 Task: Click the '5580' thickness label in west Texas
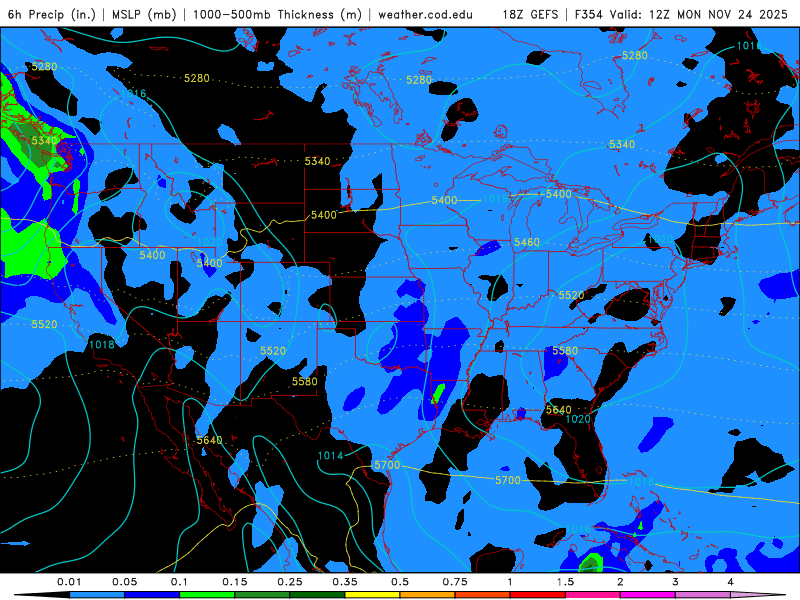305,381
